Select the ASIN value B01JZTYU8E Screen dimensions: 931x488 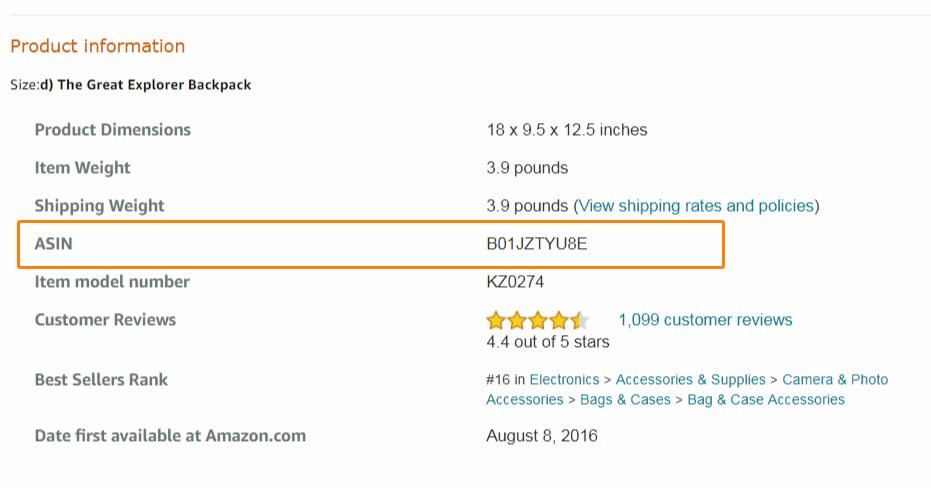pyautogui.click(x=537, y=244)
